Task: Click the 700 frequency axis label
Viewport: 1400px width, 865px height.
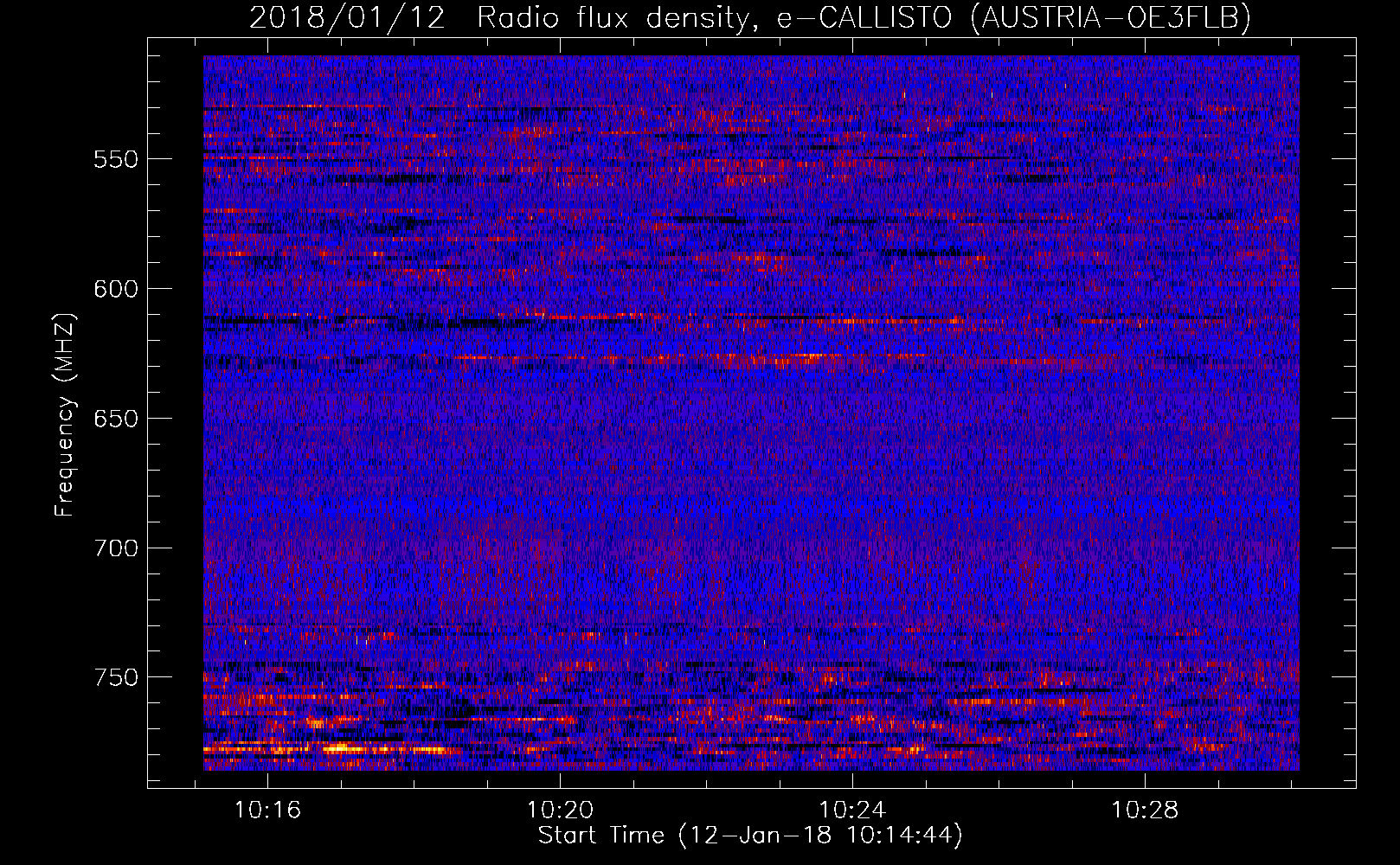Action: tap(116, 548)
